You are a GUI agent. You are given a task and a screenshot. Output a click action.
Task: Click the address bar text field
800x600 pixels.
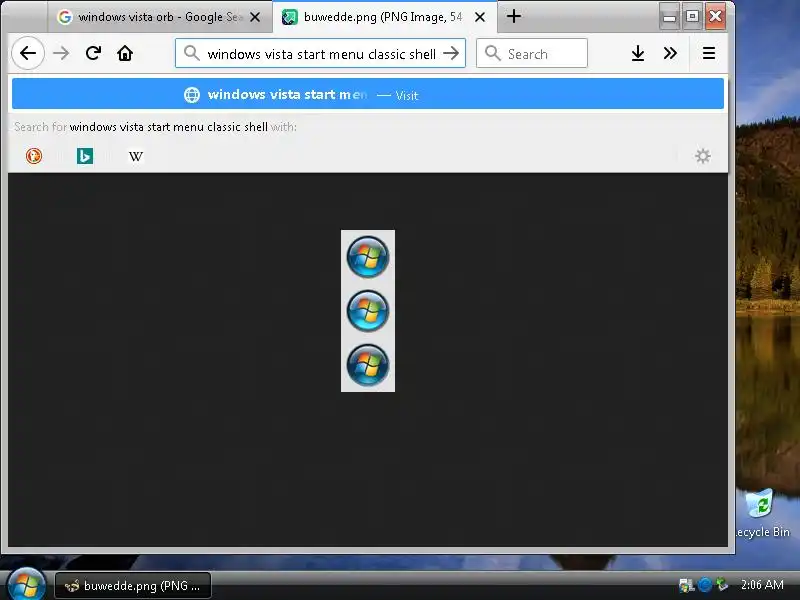(x=321, y=54)
